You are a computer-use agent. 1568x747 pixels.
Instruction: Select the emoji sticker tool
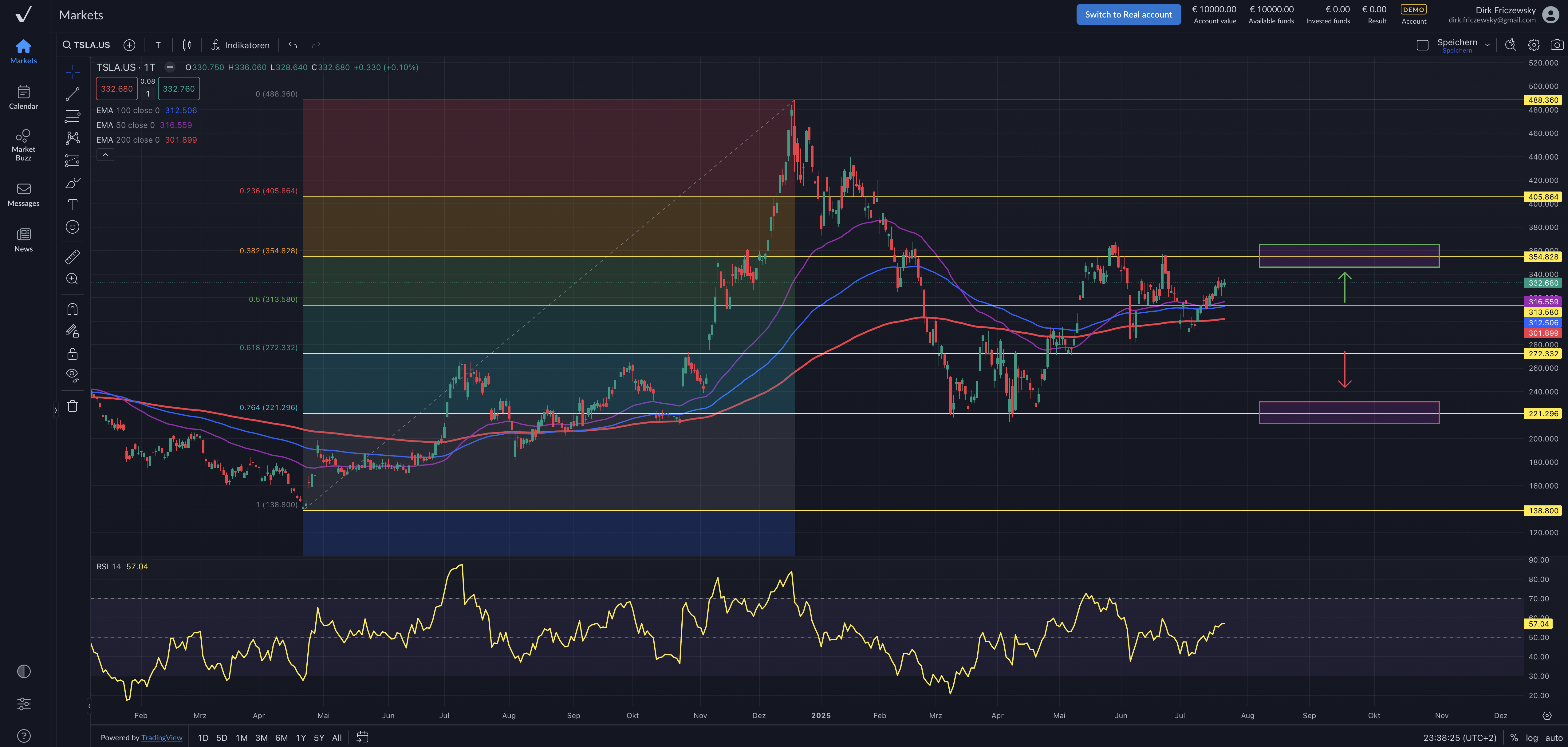tap(73, 227)
